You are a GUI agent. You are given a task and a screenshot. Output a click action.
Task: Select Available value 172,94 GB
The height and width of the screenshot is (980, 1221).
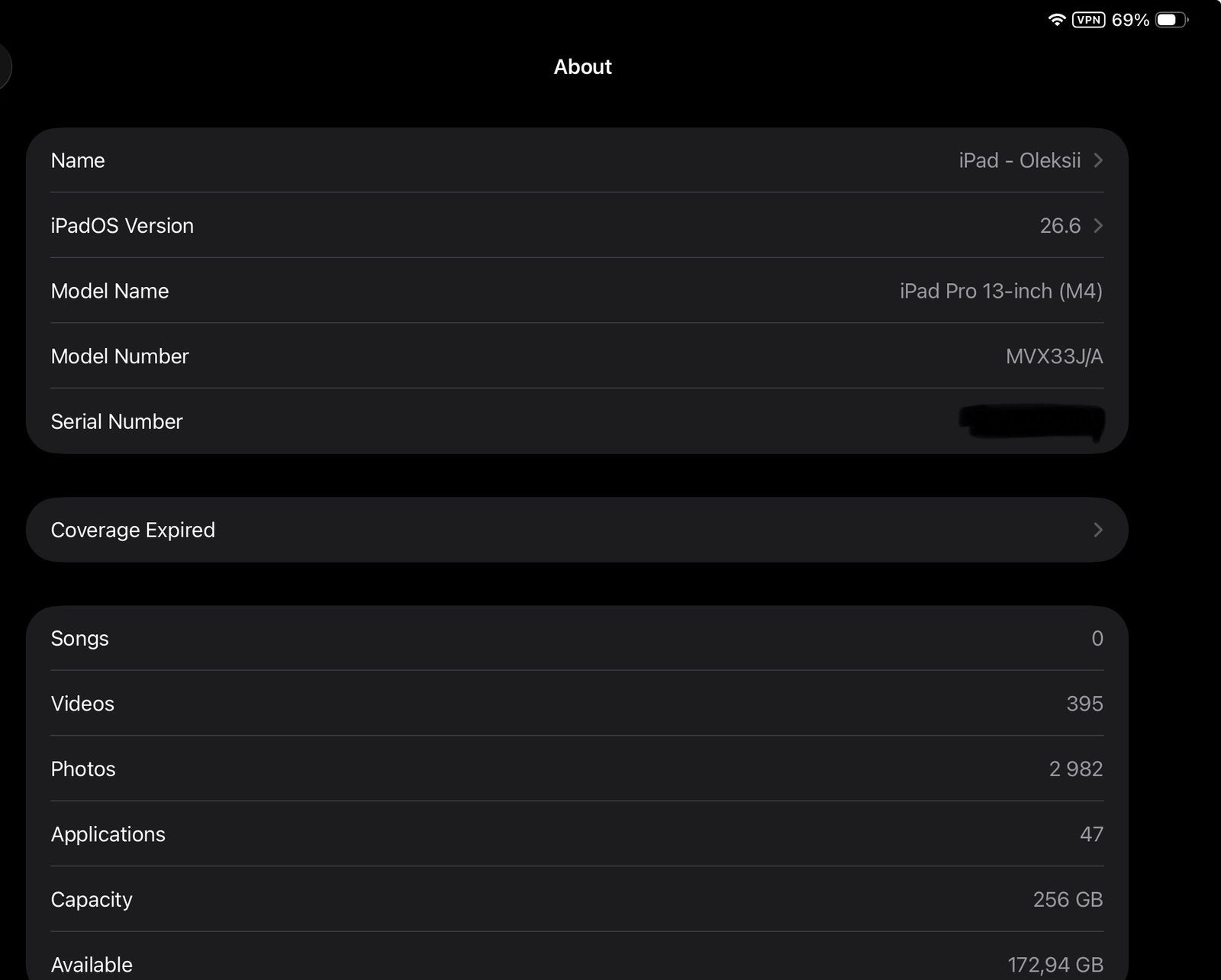(x=1055, y=965)
